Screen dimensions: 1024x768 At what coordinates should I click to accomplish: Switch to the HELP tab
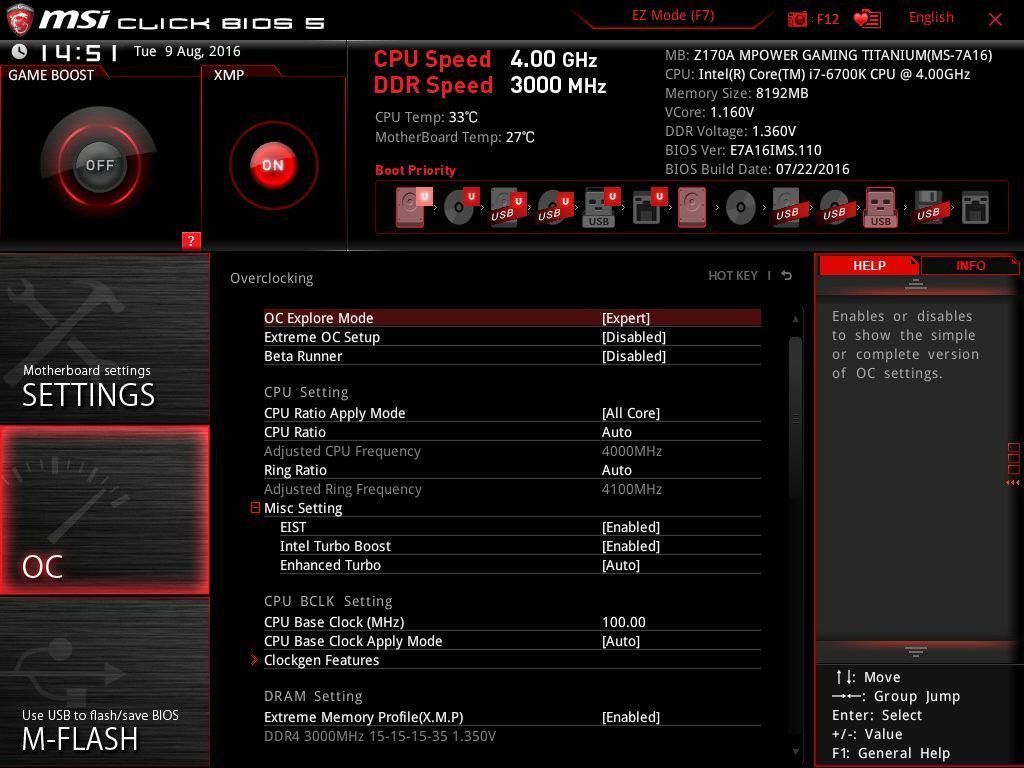click(x=869, y=266)
